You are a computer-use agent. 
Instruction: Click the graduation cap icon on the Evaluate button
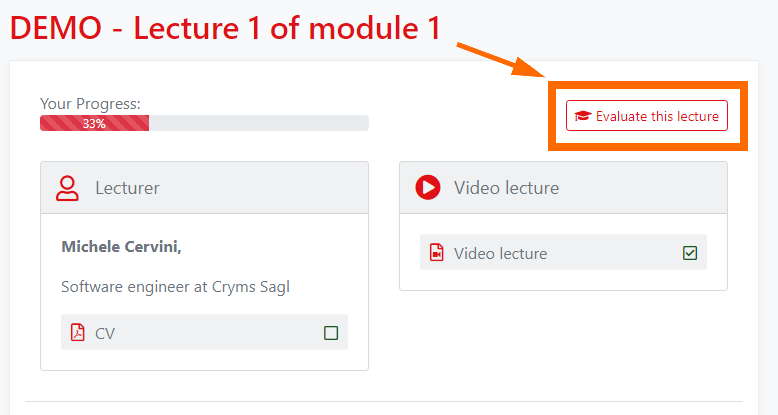[583, 116]
